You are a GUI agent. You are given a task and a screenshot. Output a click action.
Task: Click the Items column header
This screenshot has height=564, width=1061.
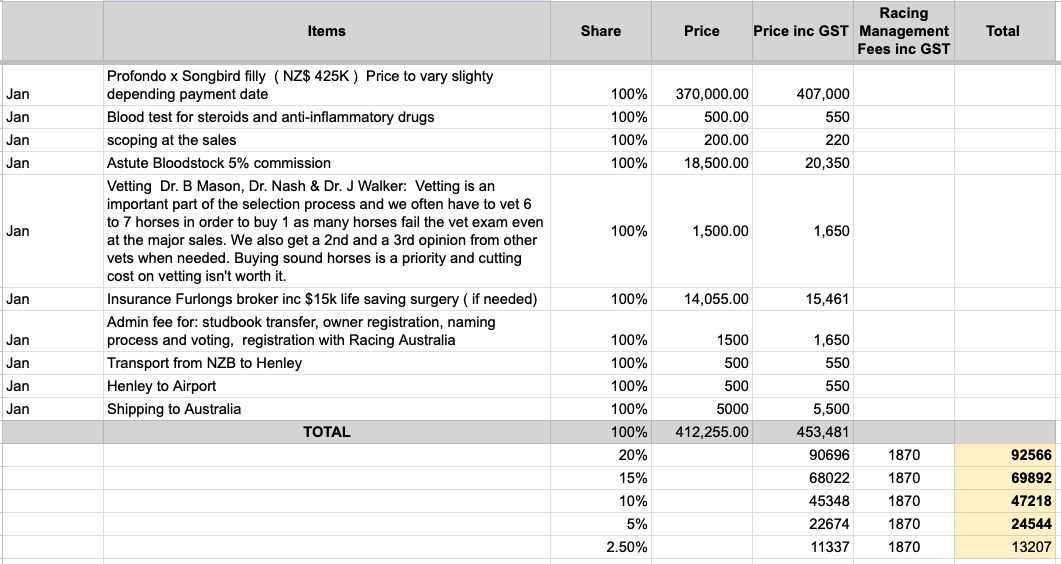coord(326,31)
